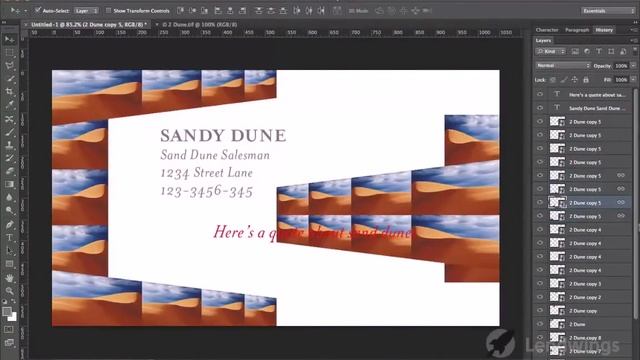Select the Move tool in the toolbox

click(x=9, y=39)
